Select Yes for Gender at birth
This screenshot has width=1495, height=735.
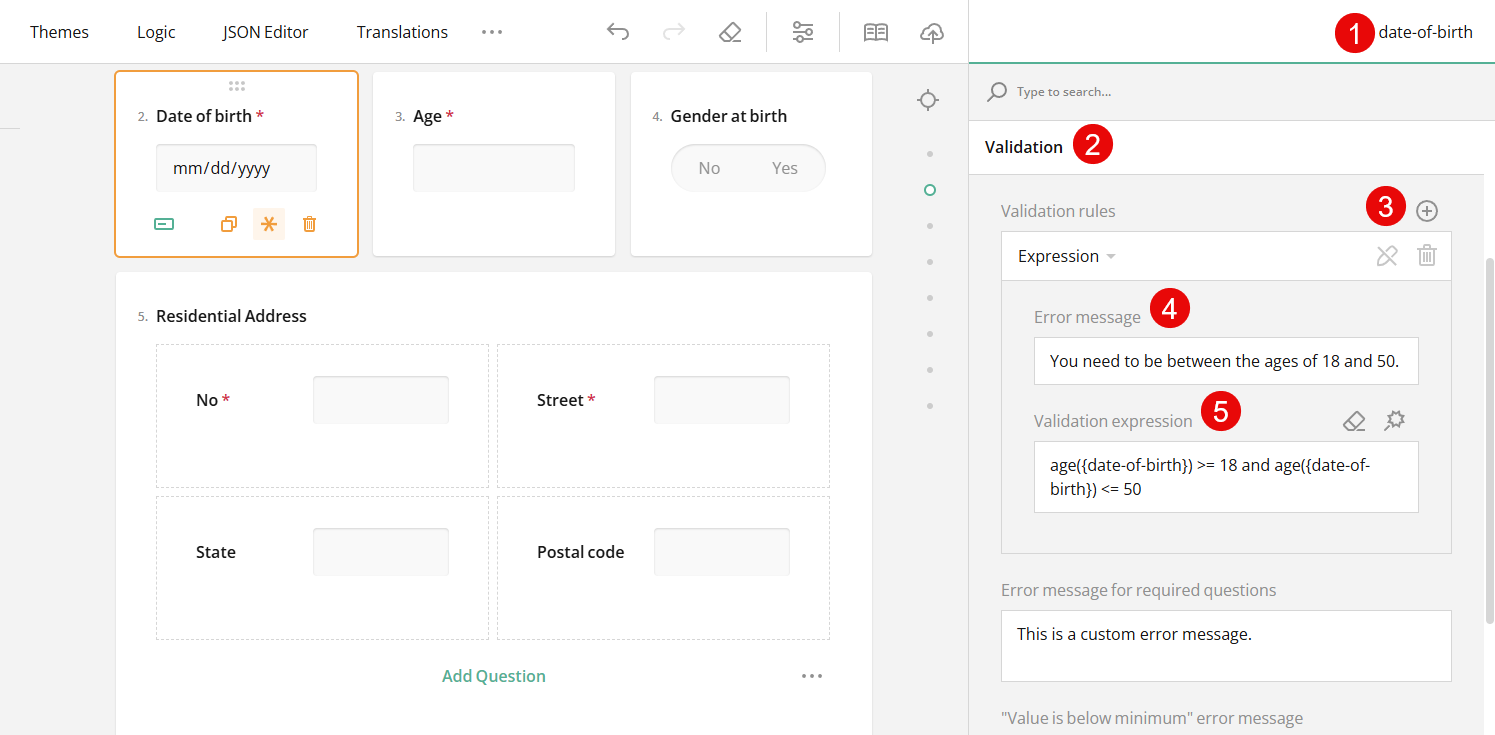click(785, 167)
